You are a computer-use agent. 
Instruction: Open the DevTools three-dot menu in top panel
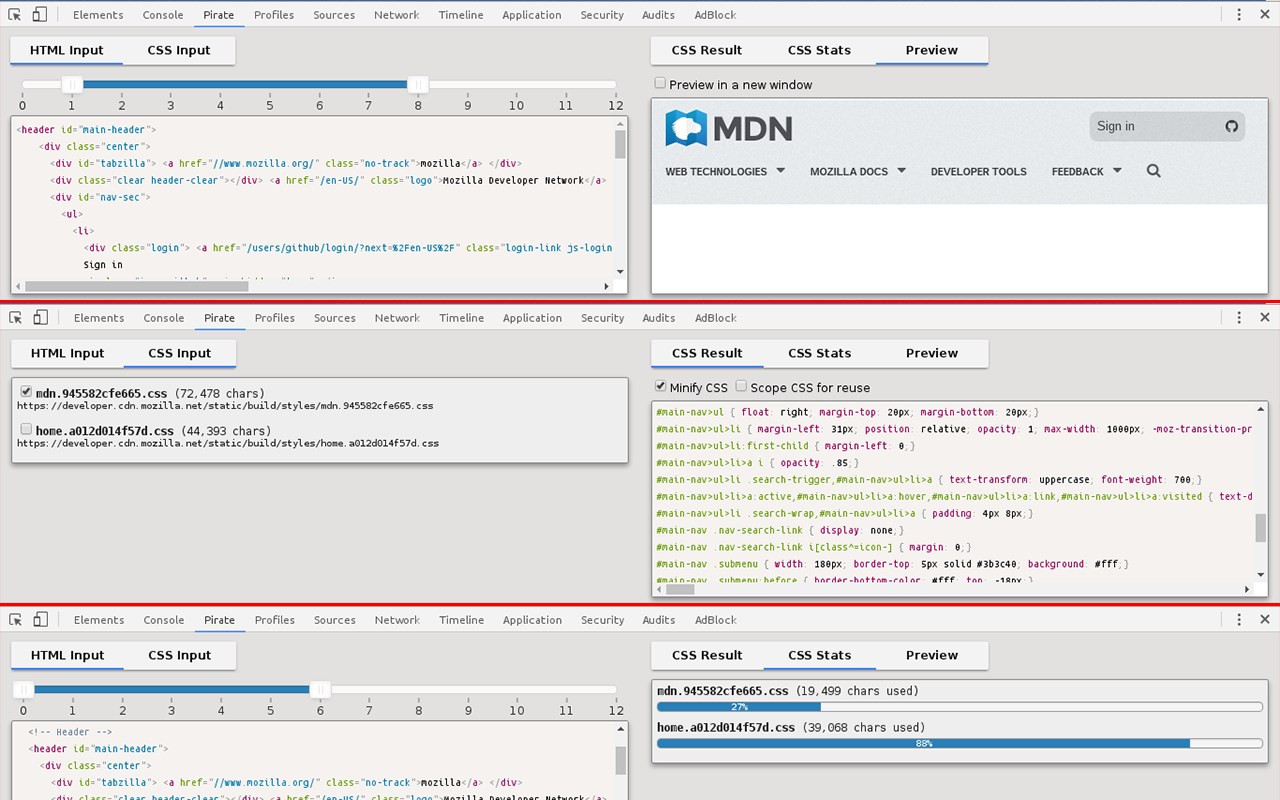(x=1239, y=15)
